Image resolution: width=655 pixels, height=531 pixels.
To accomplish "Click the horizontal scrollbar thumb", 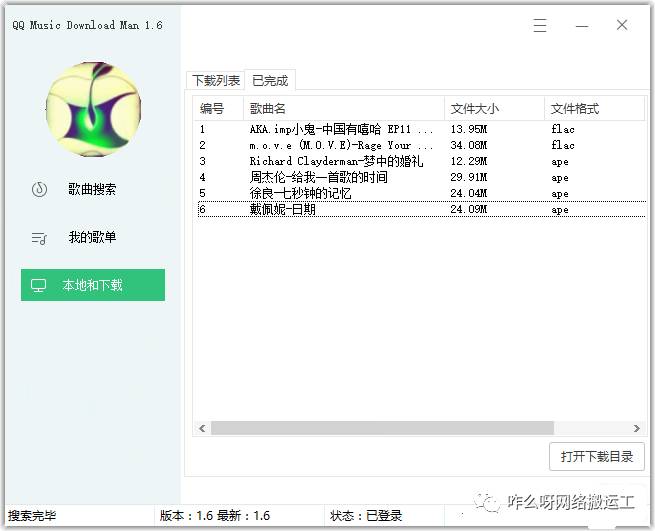I will click(382, 428).
